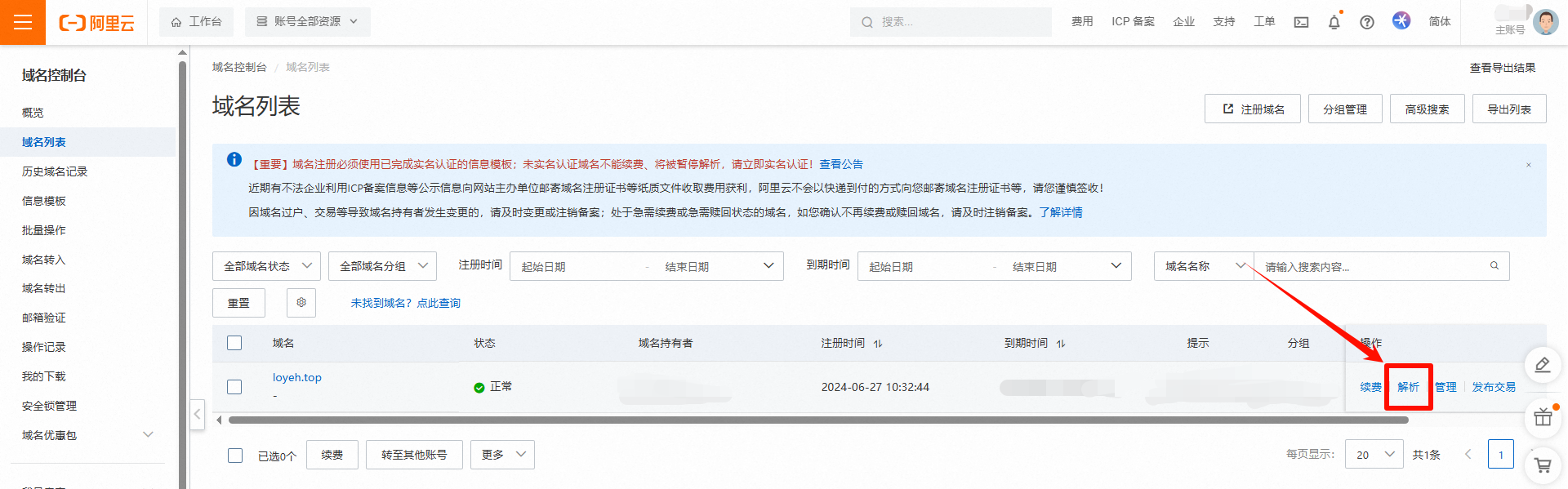Select all domains header checkbox

click(234, 343)
